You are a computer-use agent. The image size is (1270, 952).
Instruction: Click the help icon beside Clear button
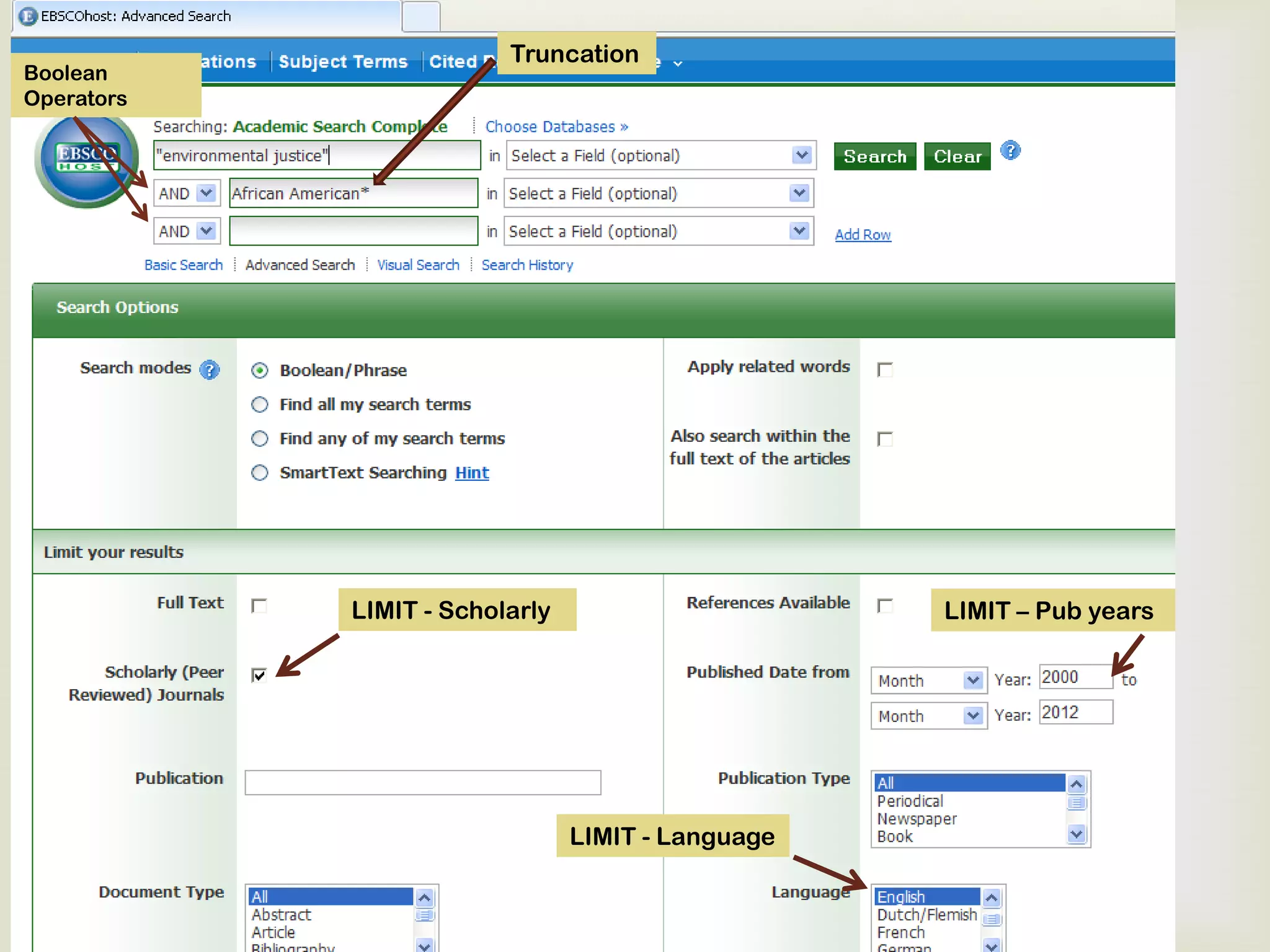1010,151
